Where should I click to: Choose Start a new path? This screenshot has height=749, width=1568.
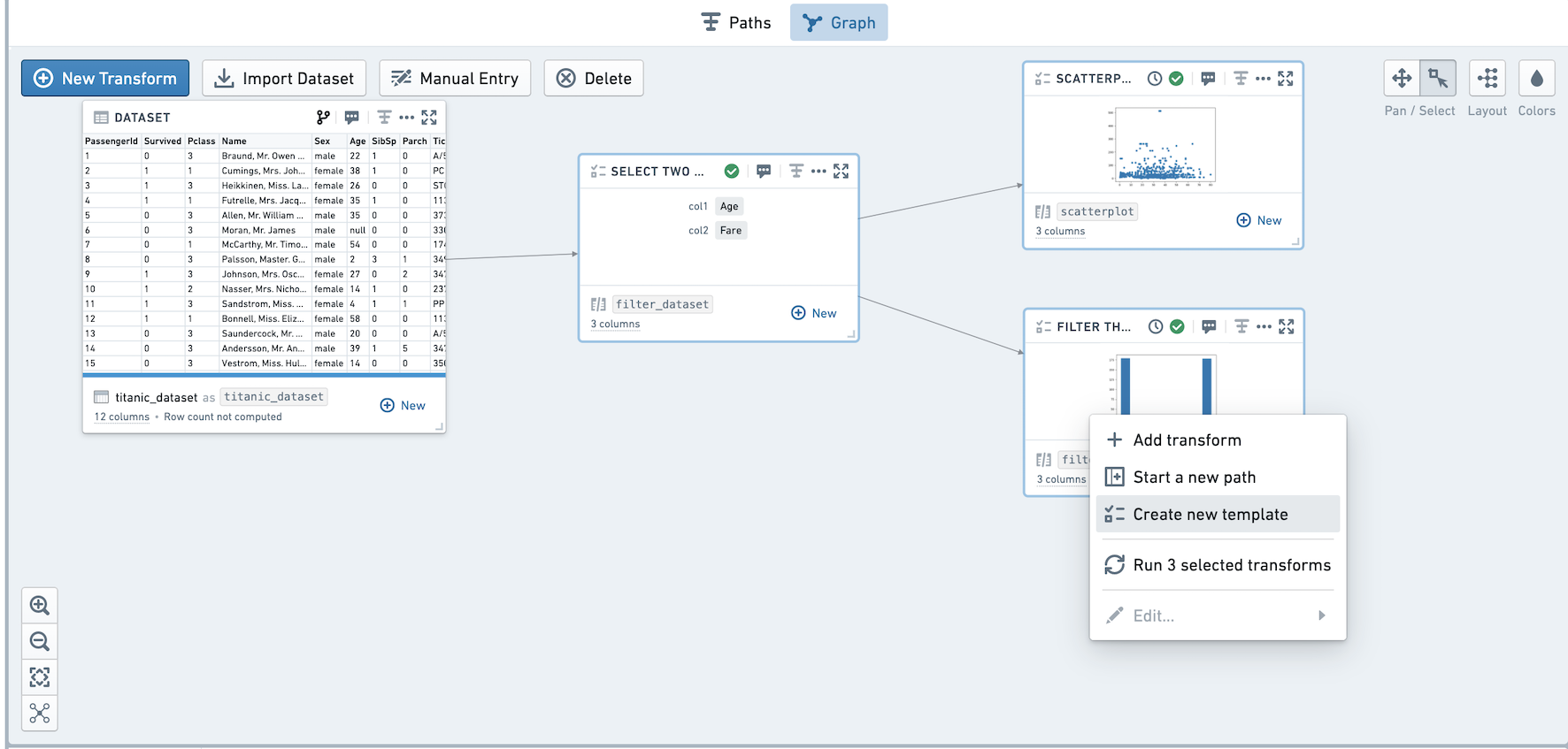[1218, 477]
